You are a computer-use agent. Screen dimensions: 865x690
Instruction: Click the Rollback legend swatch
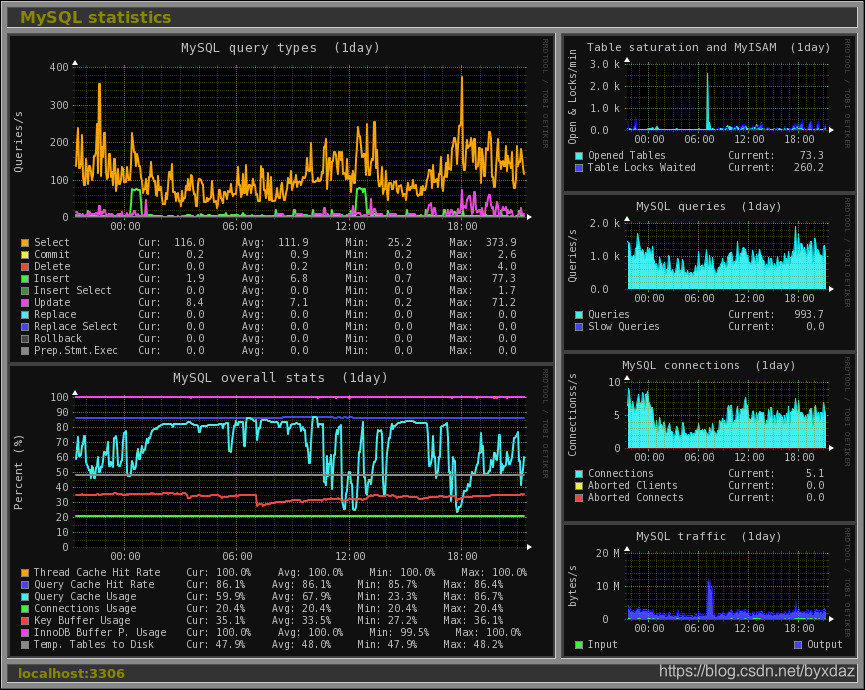tap(25, 339)
